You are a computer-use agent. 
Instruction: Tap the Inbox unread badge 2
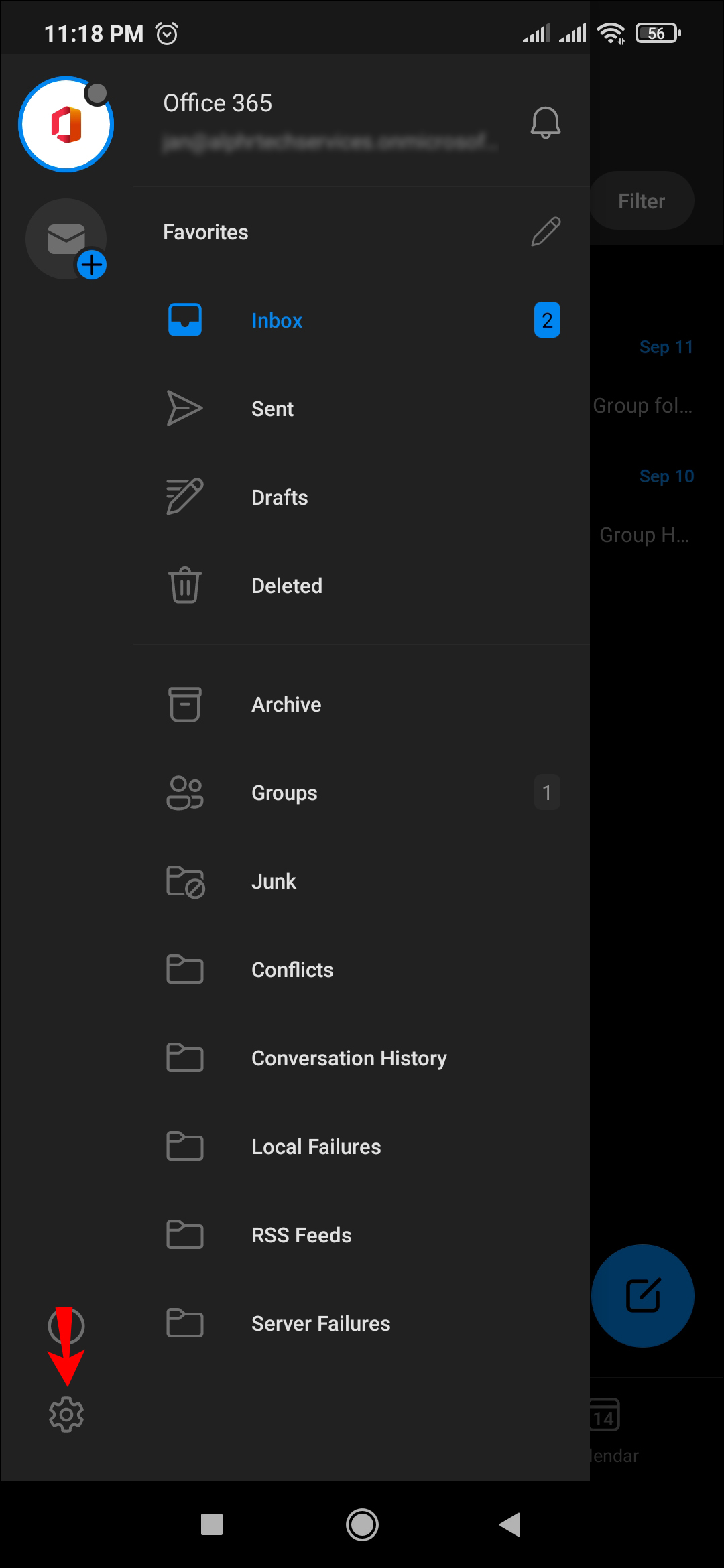547,320
